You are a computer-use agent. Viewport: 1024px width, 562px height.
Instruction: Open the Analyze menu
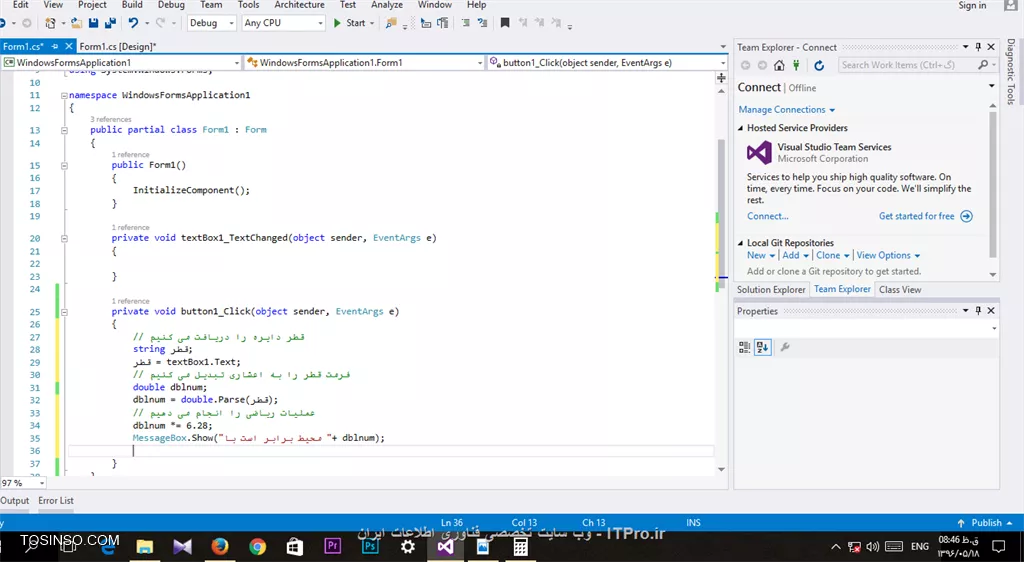[387, 5]
